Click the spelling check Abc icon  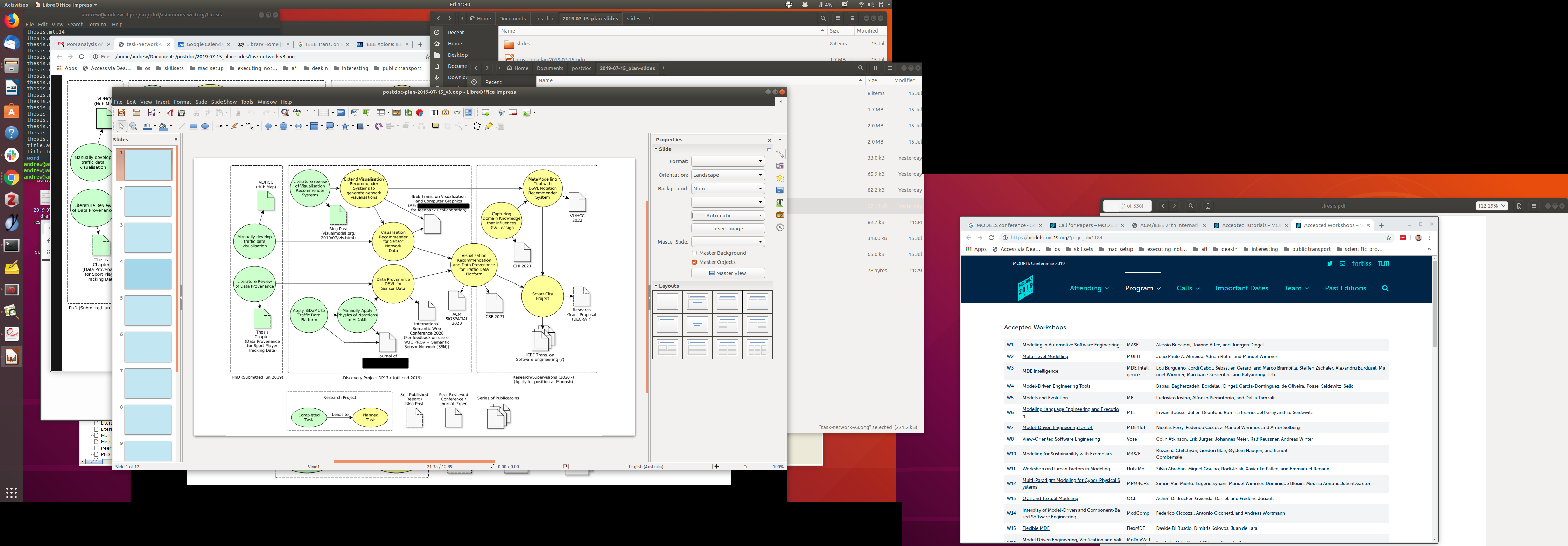[x=297, y=112]
